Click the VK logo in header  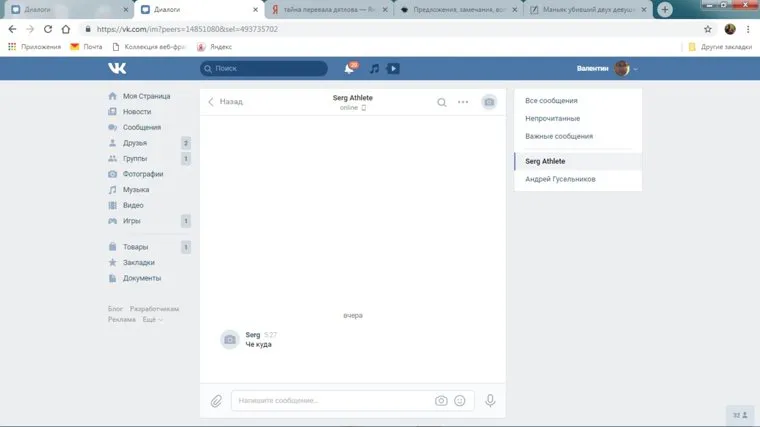pos(118,69)
